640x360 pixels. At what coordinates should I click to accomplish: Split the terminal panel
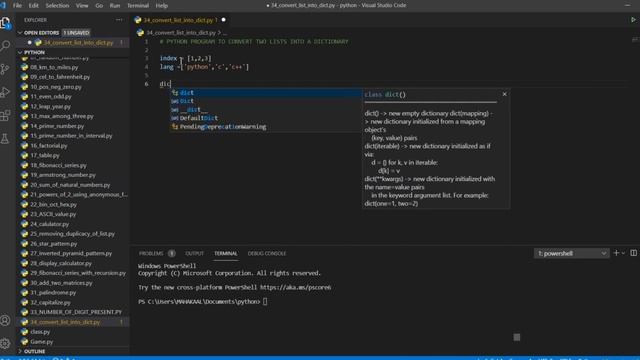[x=633, y=253]
